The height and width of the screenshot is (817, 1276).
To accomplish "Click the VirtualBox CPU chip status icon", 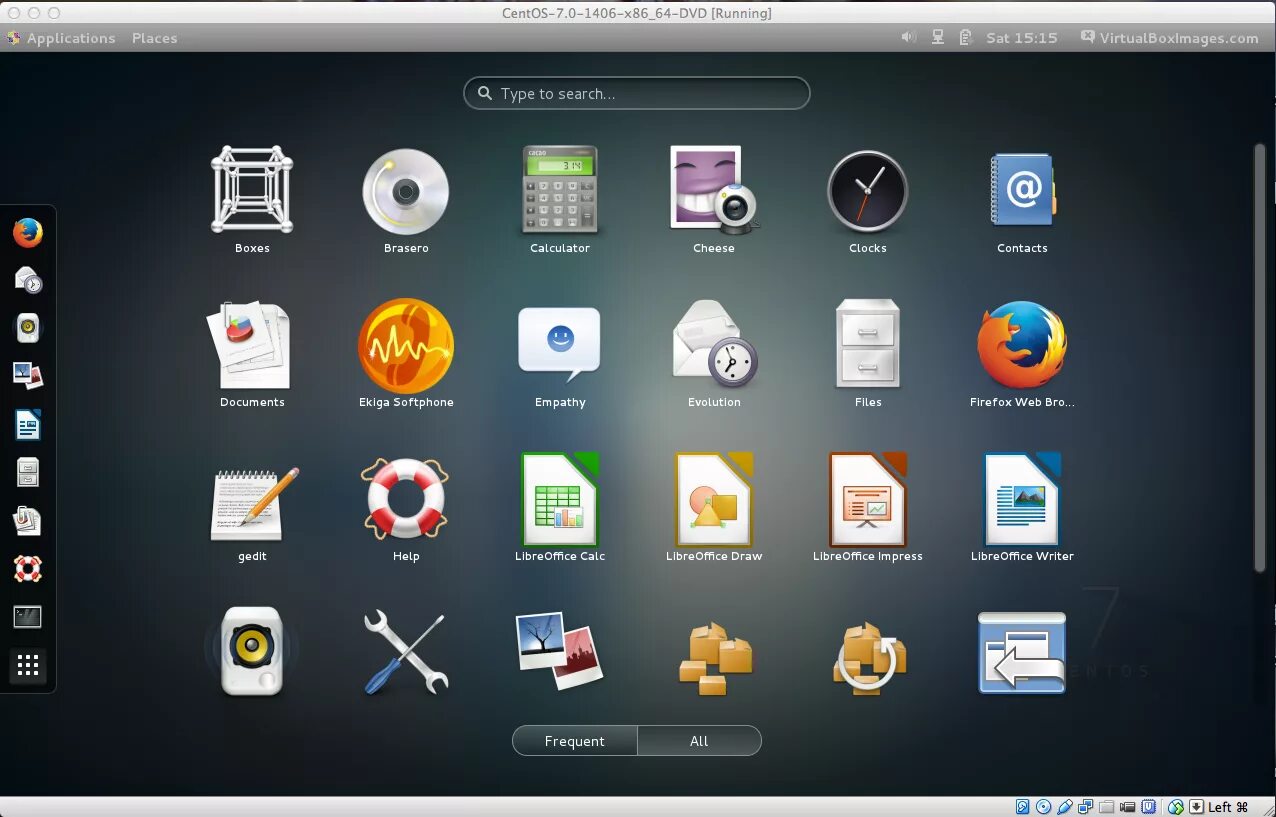I will click(x=1148, y=806).
